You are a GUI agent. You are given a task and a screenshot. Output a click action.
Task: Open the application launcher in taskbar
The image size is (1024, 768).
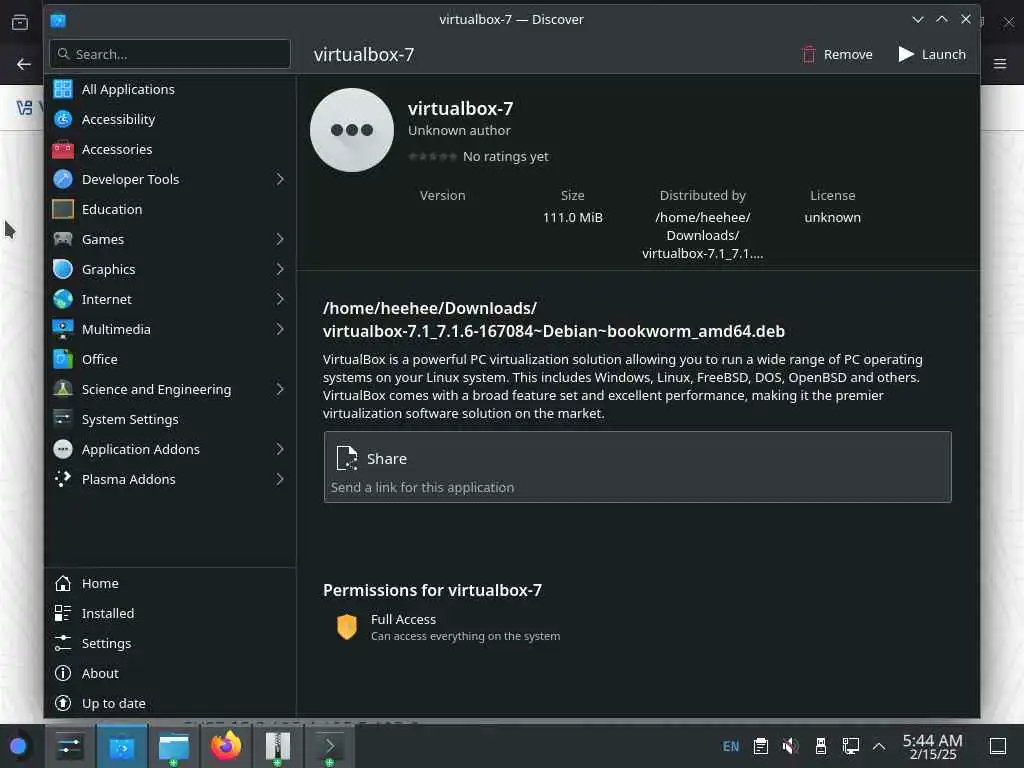click(18, 746)
